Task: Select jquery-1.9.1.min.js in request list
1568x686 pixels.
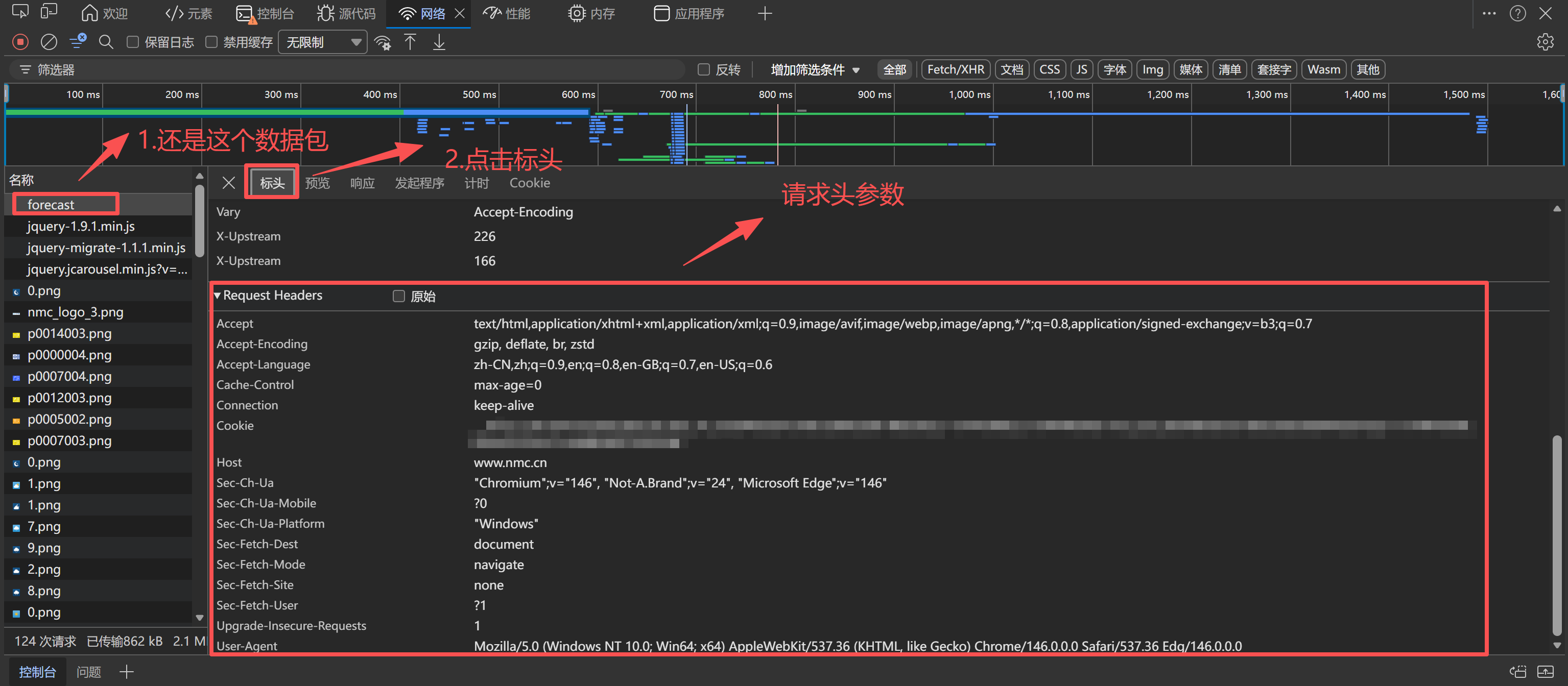Action: pyautogui.click(x=81, y=226)
